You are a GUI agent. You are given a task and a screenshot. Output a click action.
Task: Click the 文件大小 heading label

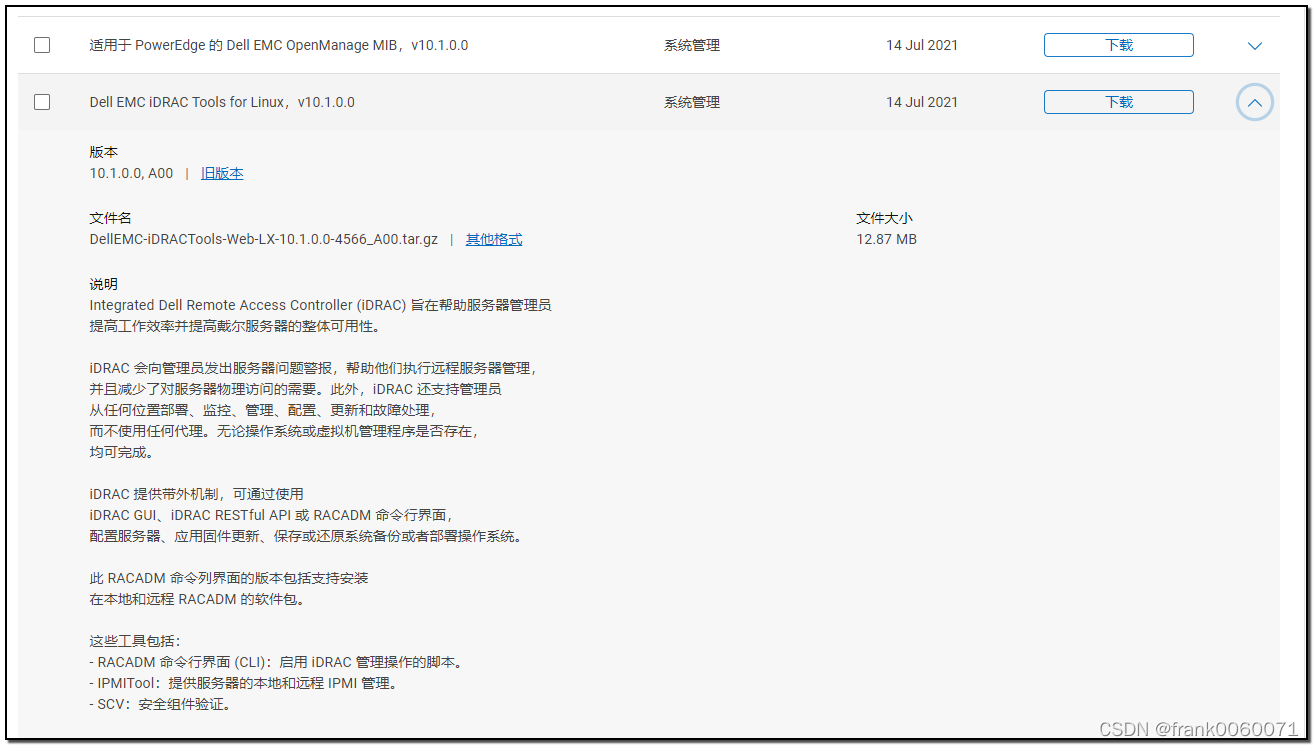click(x=884, y=218)
